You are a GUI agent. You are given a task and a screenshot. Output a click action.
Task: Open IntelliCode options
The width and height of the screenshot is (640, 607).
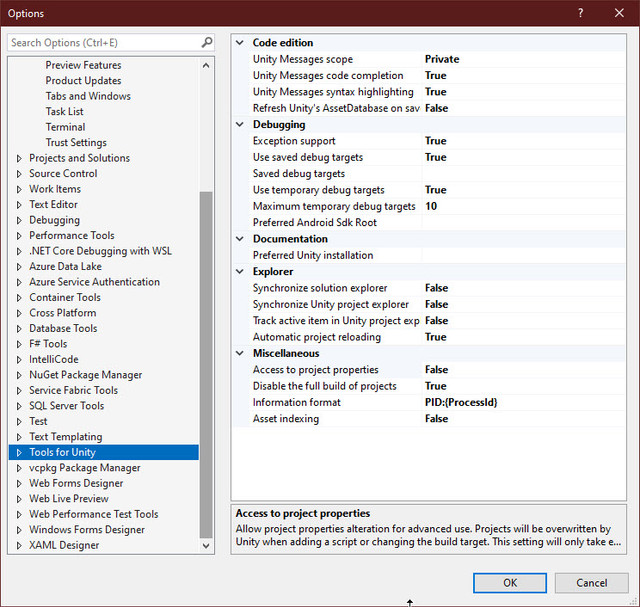click(x=54, y=359)
